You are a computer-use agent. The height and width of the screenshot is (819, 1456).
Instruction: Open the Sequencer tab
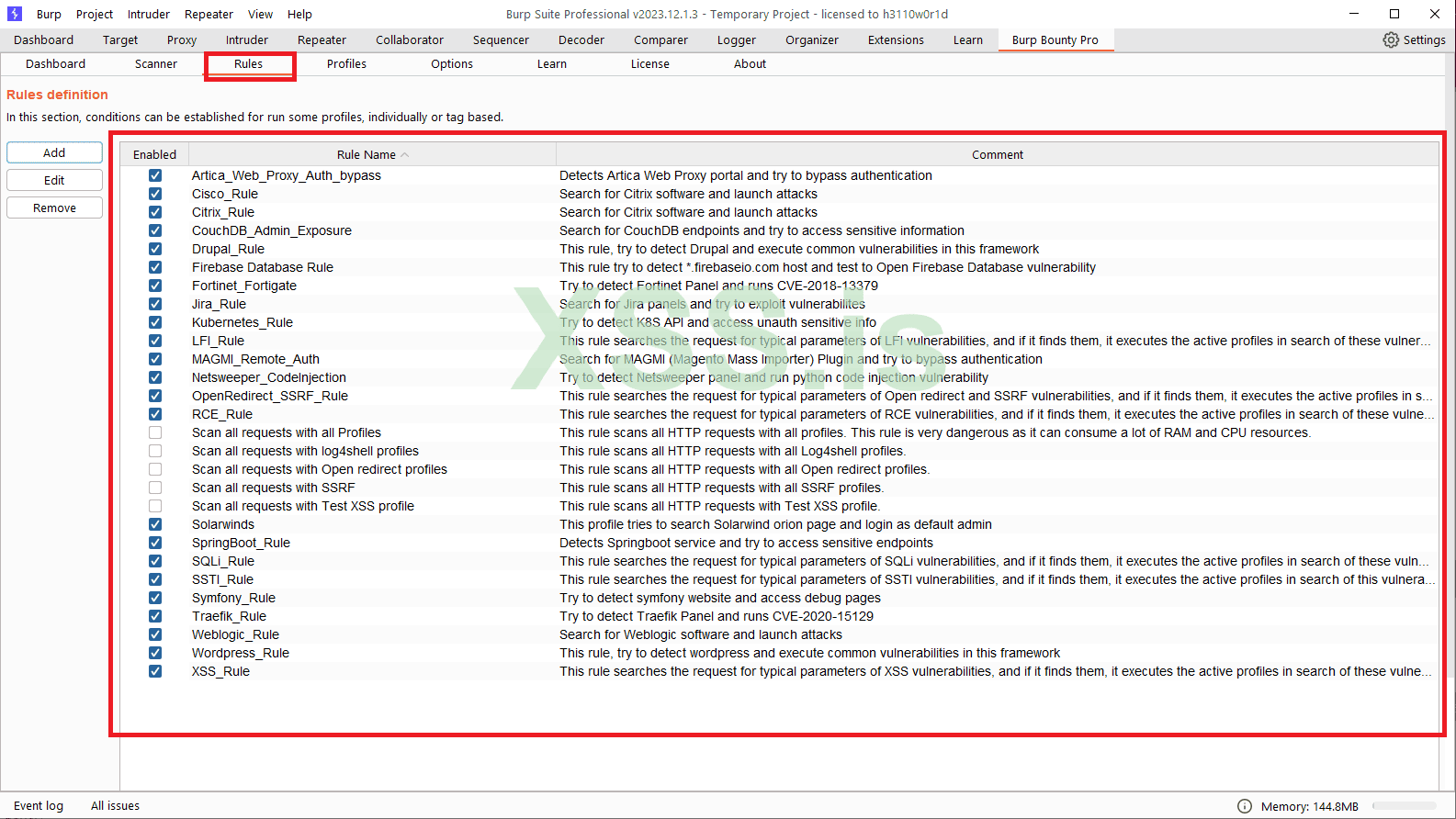click(501, 40)
